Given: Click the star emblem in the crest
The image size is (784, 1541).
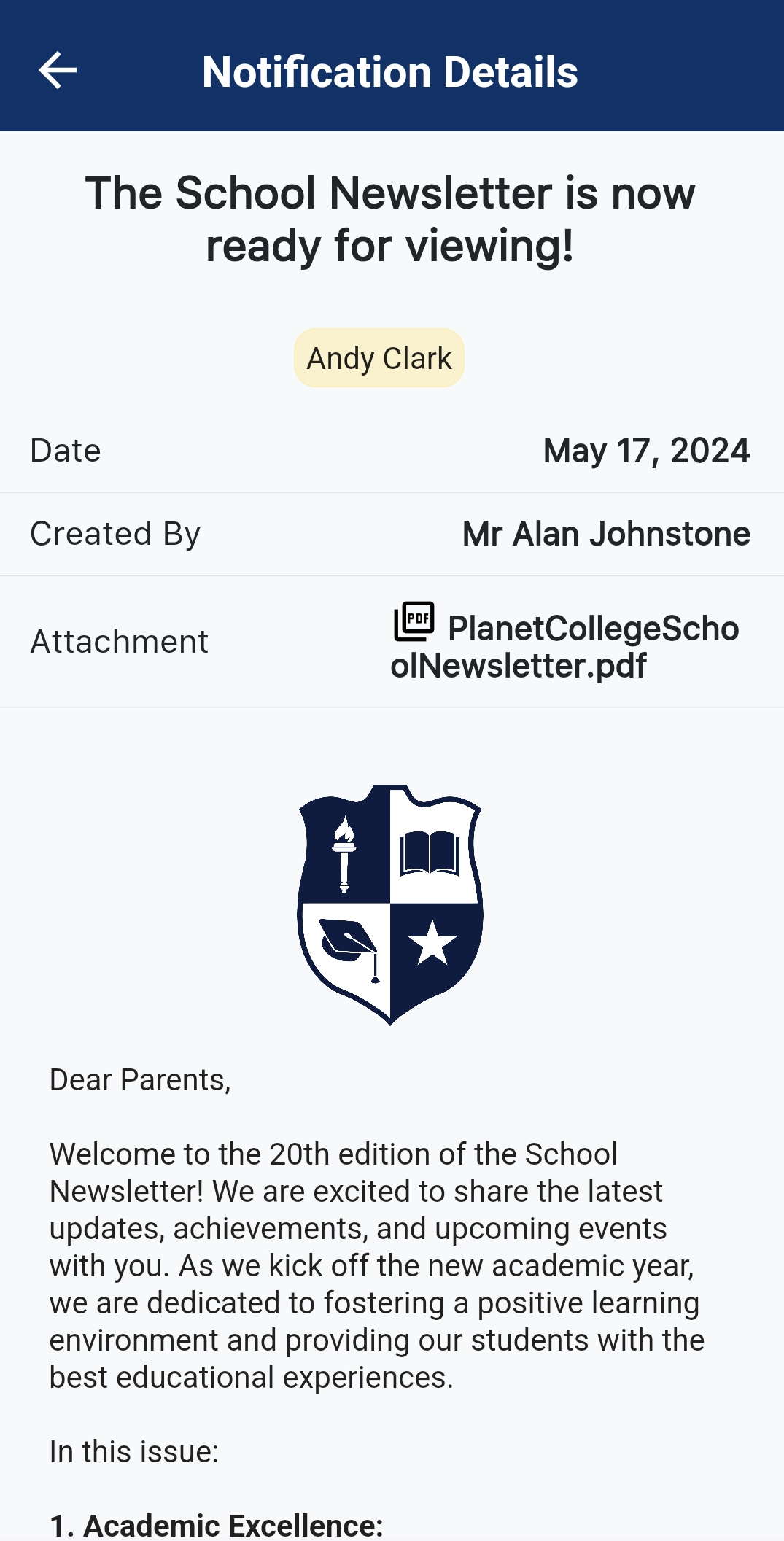Looking at the screenshot, I should coord(432,942).
